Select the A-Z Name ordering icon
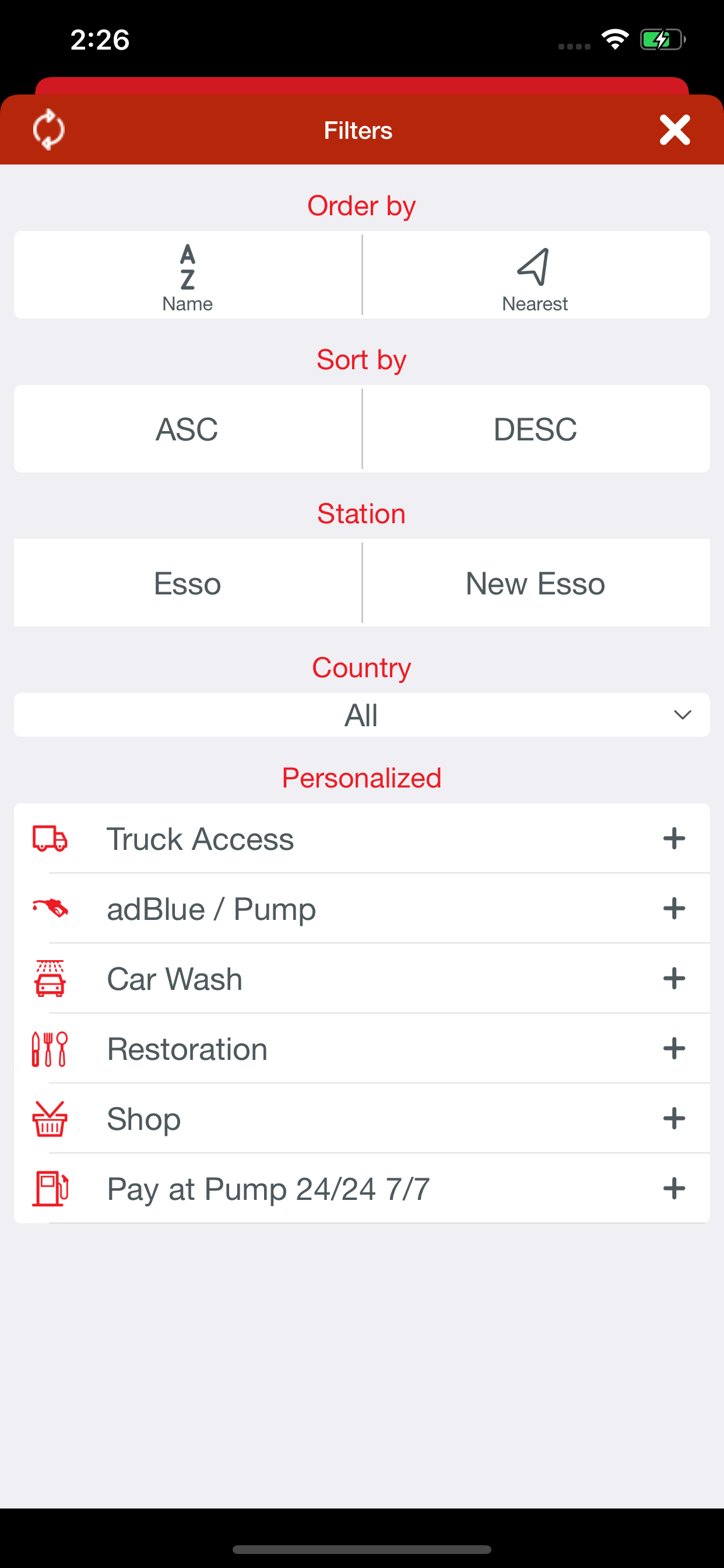The height and width of the screenshot is (1568, 724). [187, 267]
